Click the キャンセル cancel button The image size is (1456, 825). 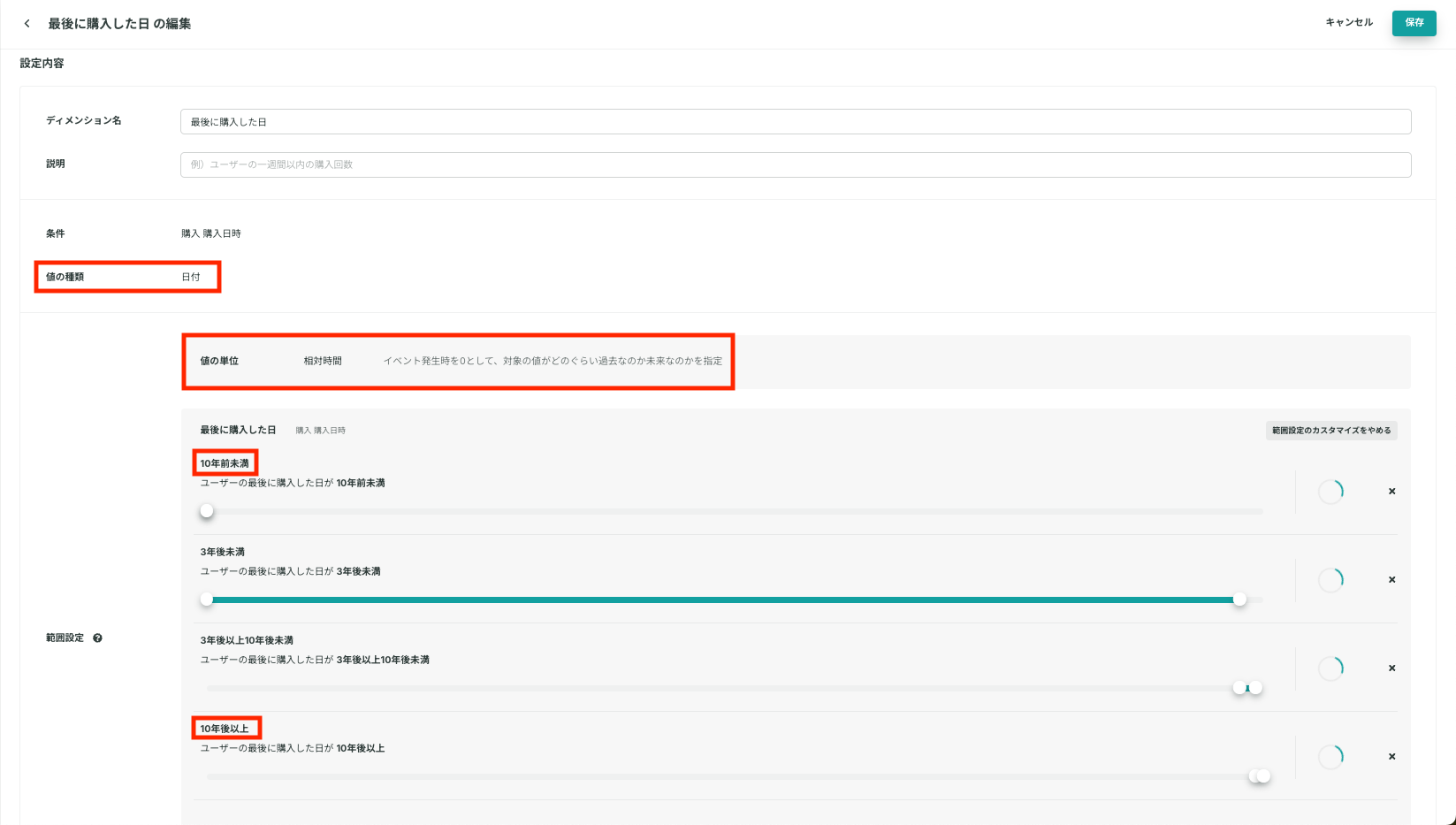[x=1349, y=23]
